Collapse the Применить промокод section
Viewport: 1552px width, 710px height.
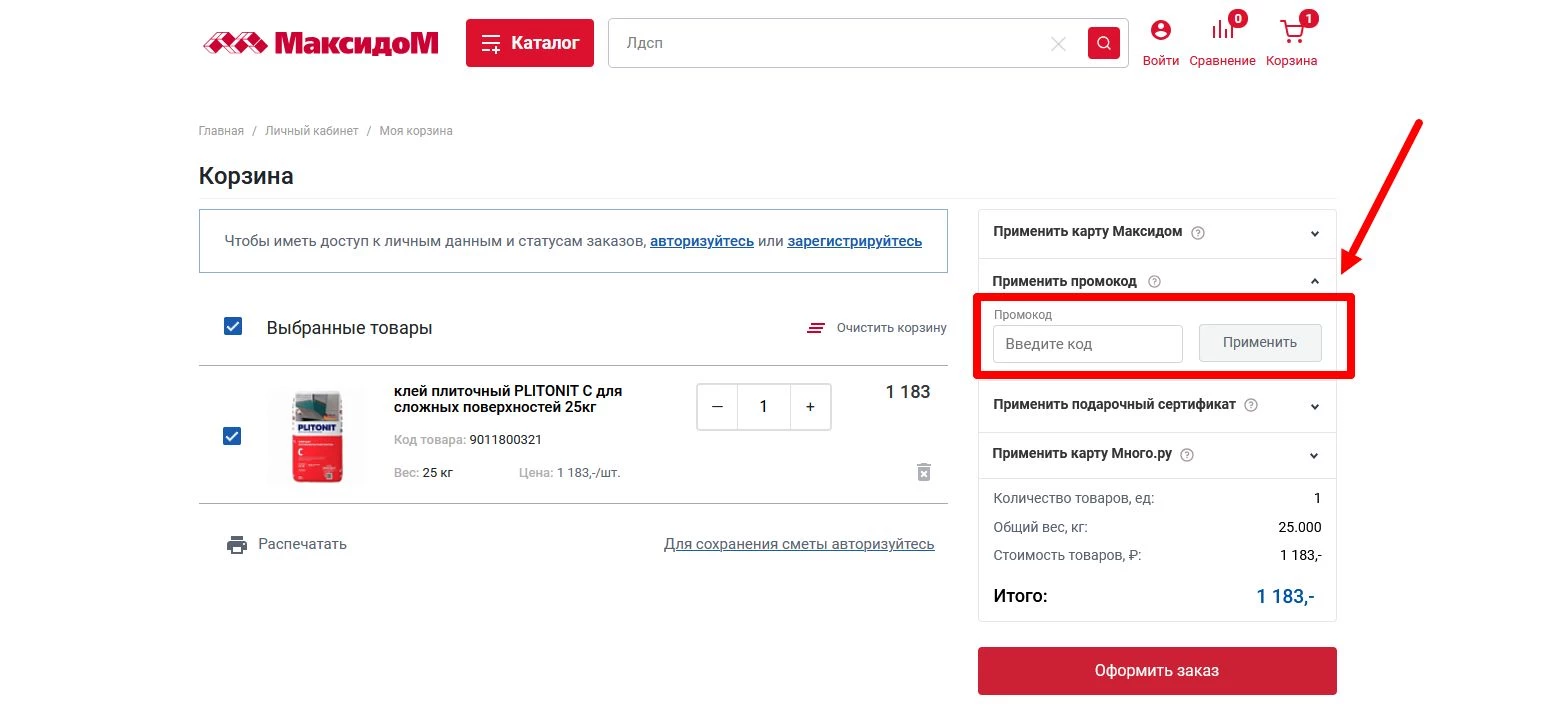(1315, 281)
